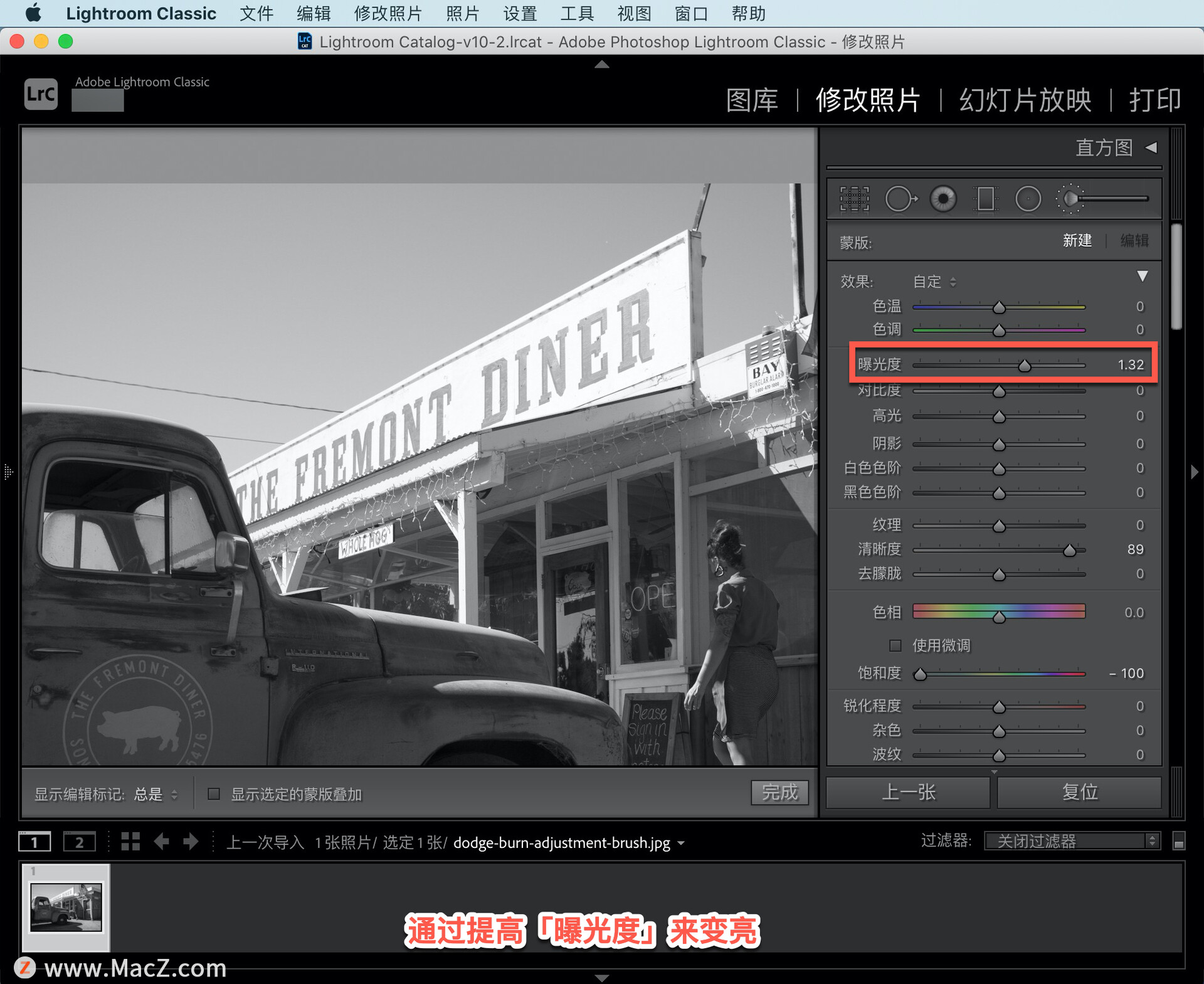Image resolution: width=1204 pixels, height=984 pixels.
Task: Open the 照片 menu
Action: tap(463, 13)
